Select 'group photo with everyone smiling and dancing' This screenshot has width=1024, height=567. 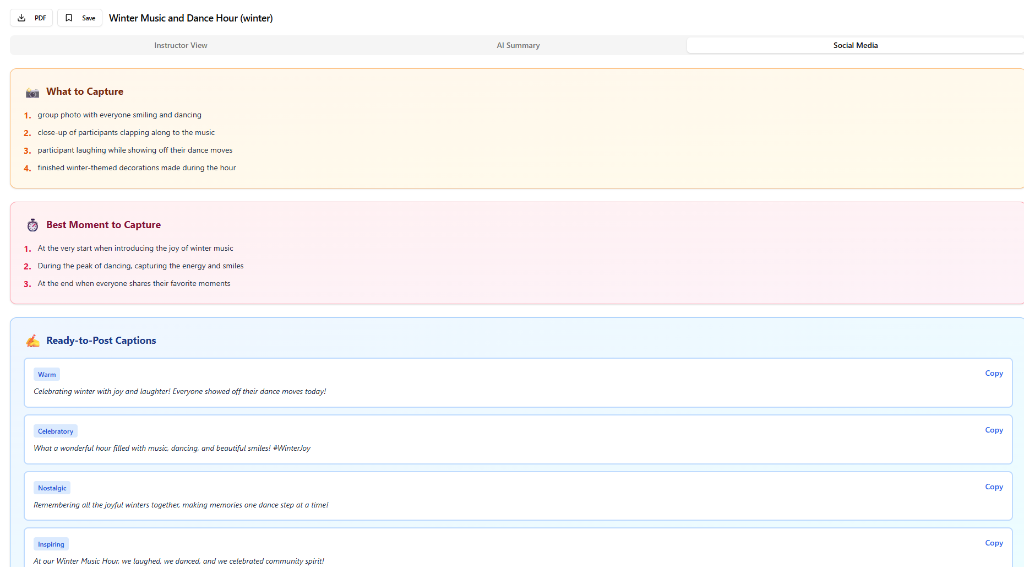coord(120,115)
